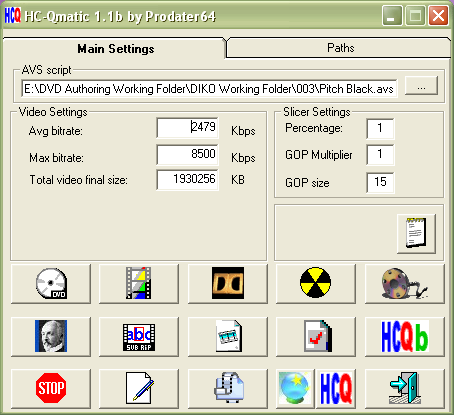Click the film strip color bars icon
The image size is (454, 415).
coord(139,284)
